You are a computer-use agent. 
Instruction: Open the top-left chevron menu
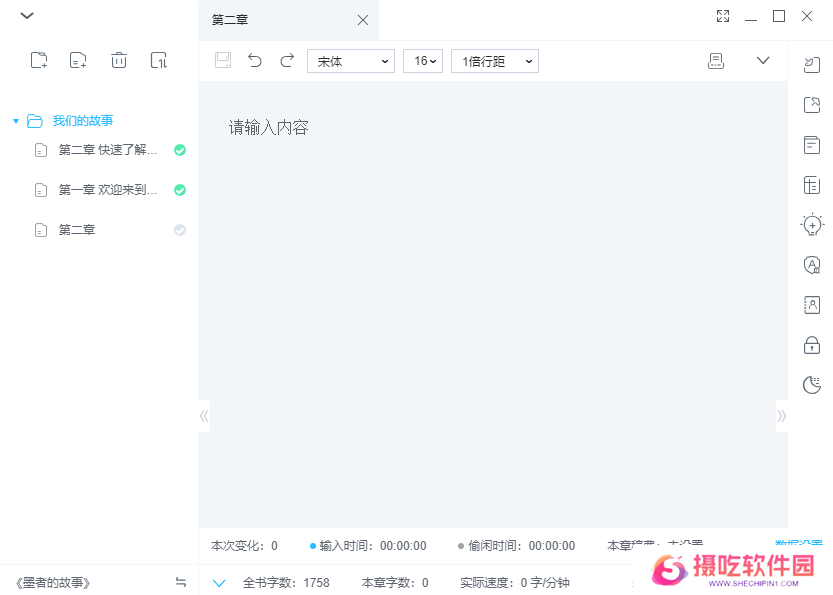27,15
